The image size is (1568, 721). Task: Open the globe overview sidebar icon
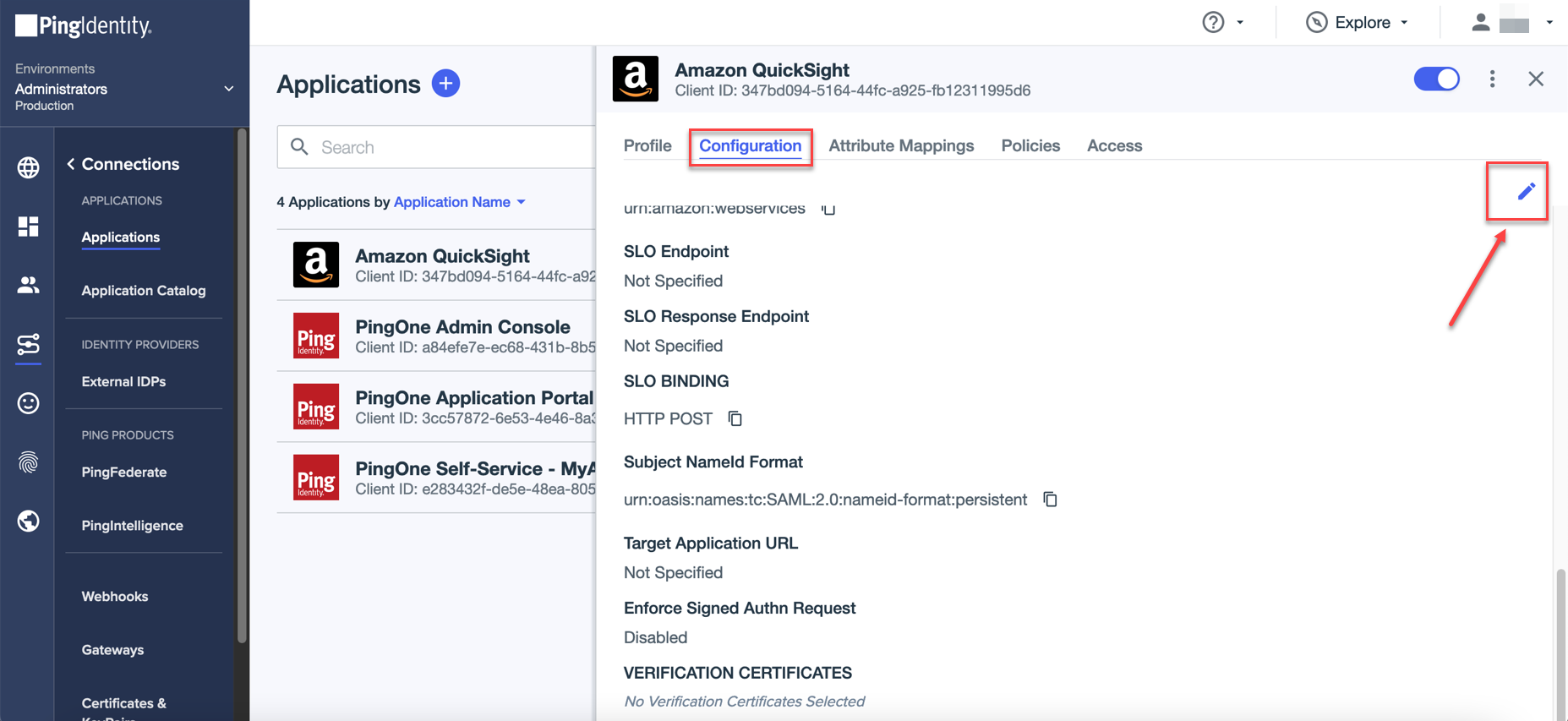point(28,167)
